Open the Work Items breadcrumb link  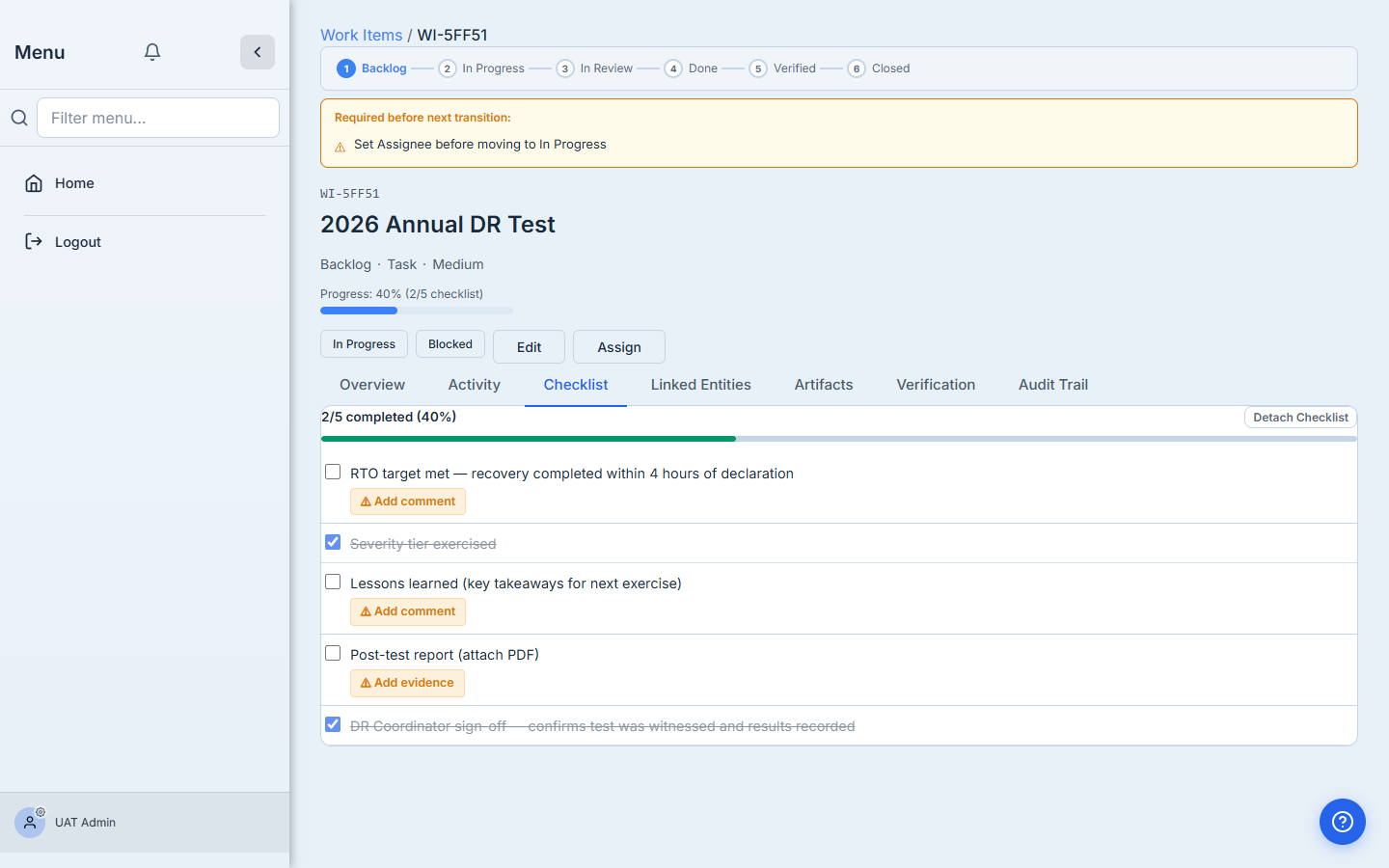[x=362, y=35]
